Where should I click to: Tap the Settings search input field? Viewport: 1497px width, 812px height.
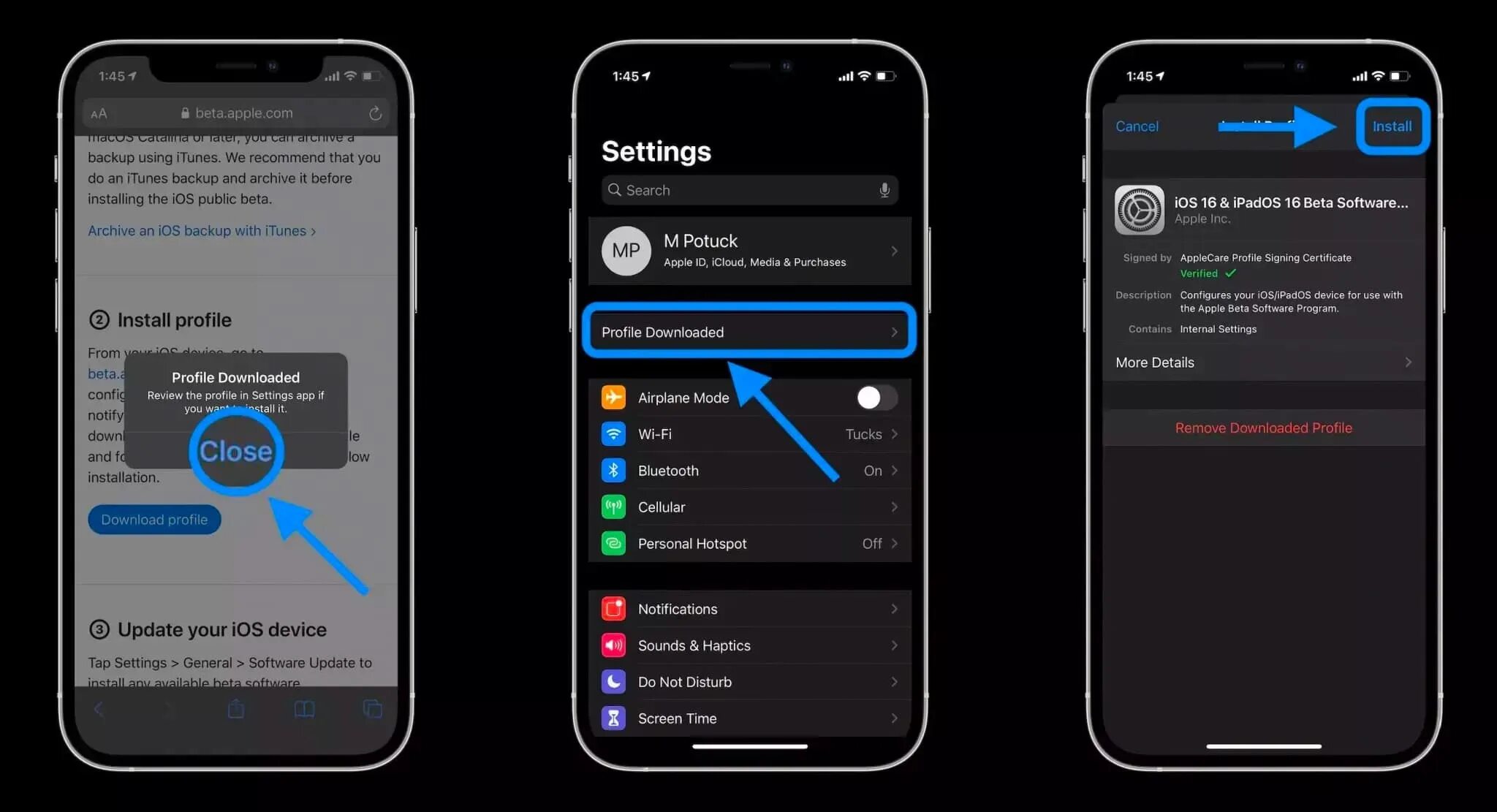click(748, 189)
